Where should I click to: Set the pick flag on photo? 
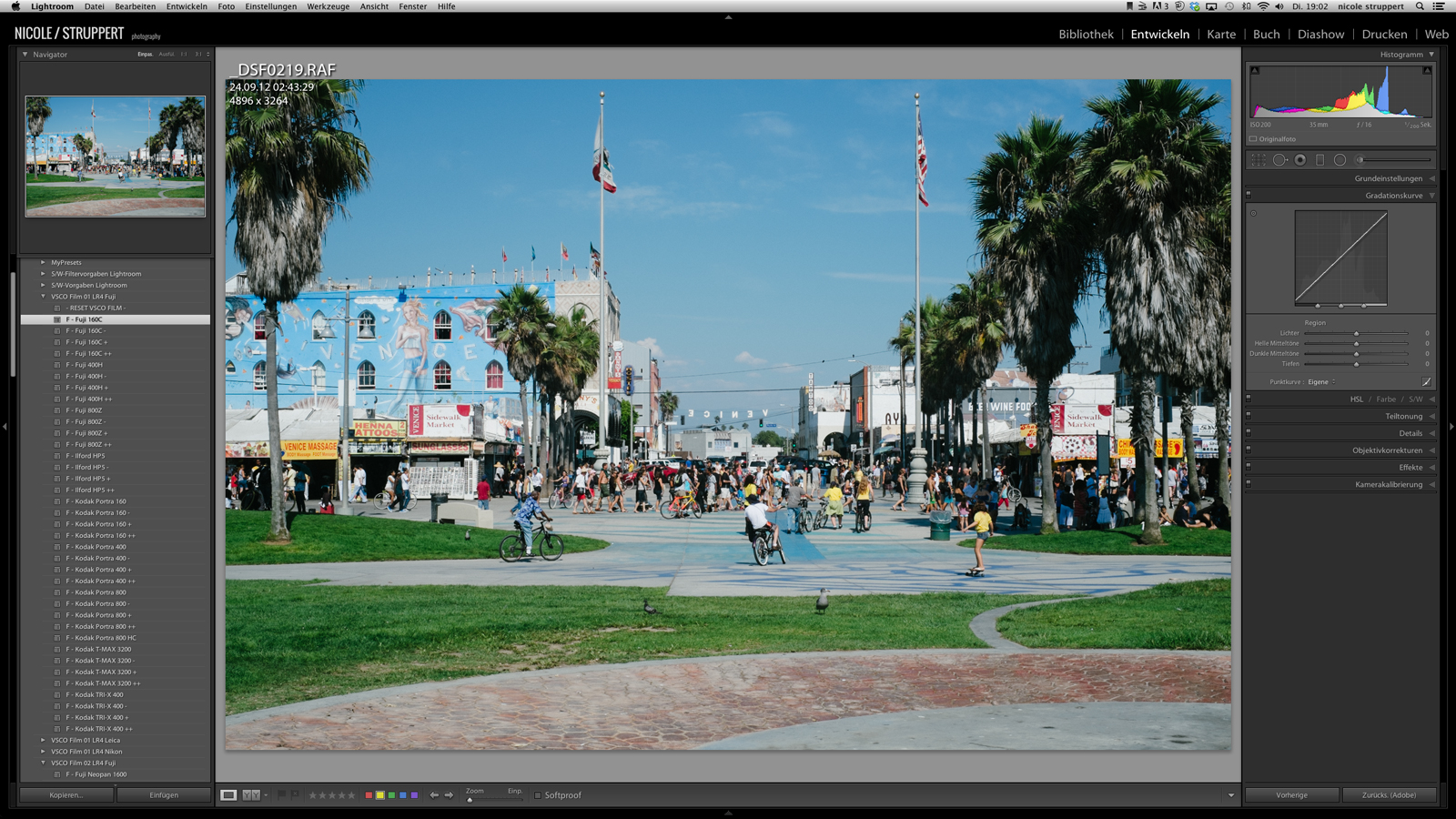281,794
